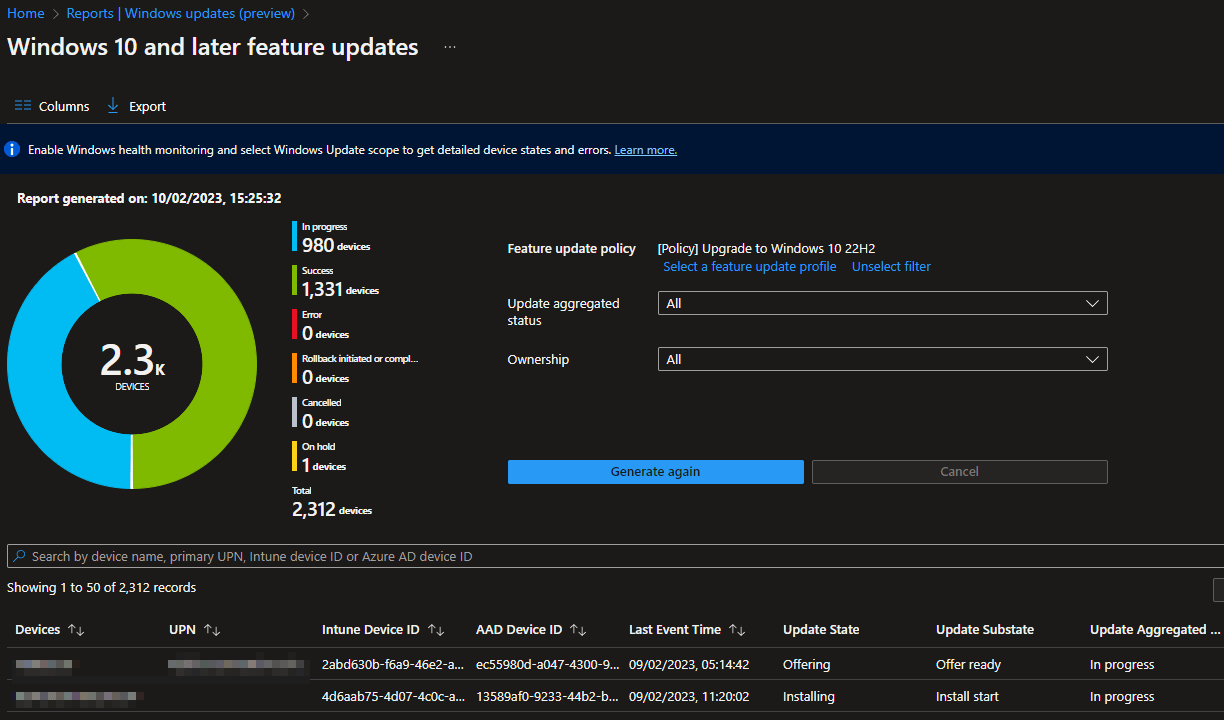The image size is (1224, 720).
Task: Click the info icon in the banner
Action: click(12, 150)
